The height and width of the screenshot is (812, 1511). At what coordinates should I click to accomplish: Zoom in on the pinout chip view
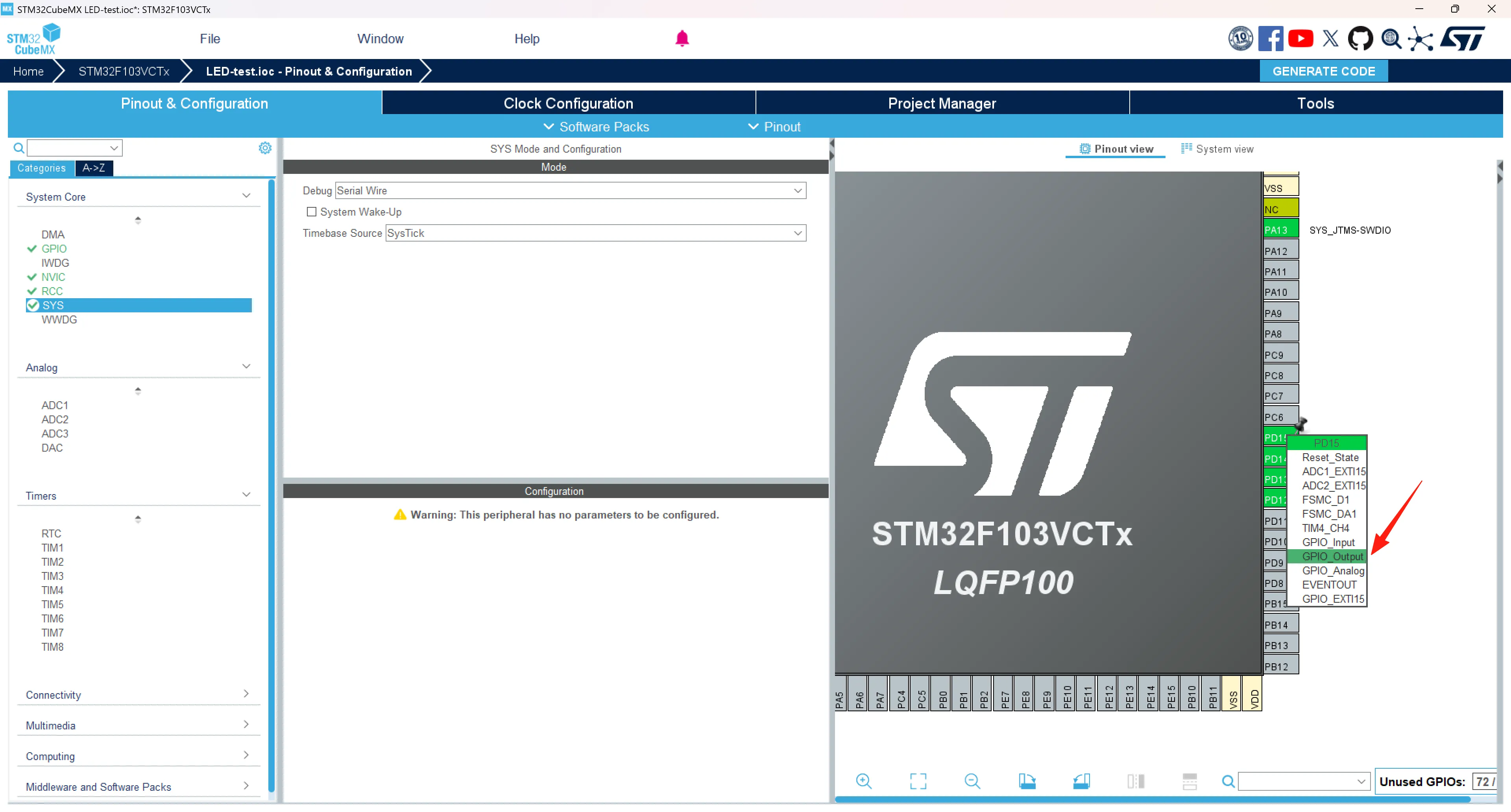pyautogui.click(x=863, y=781)
